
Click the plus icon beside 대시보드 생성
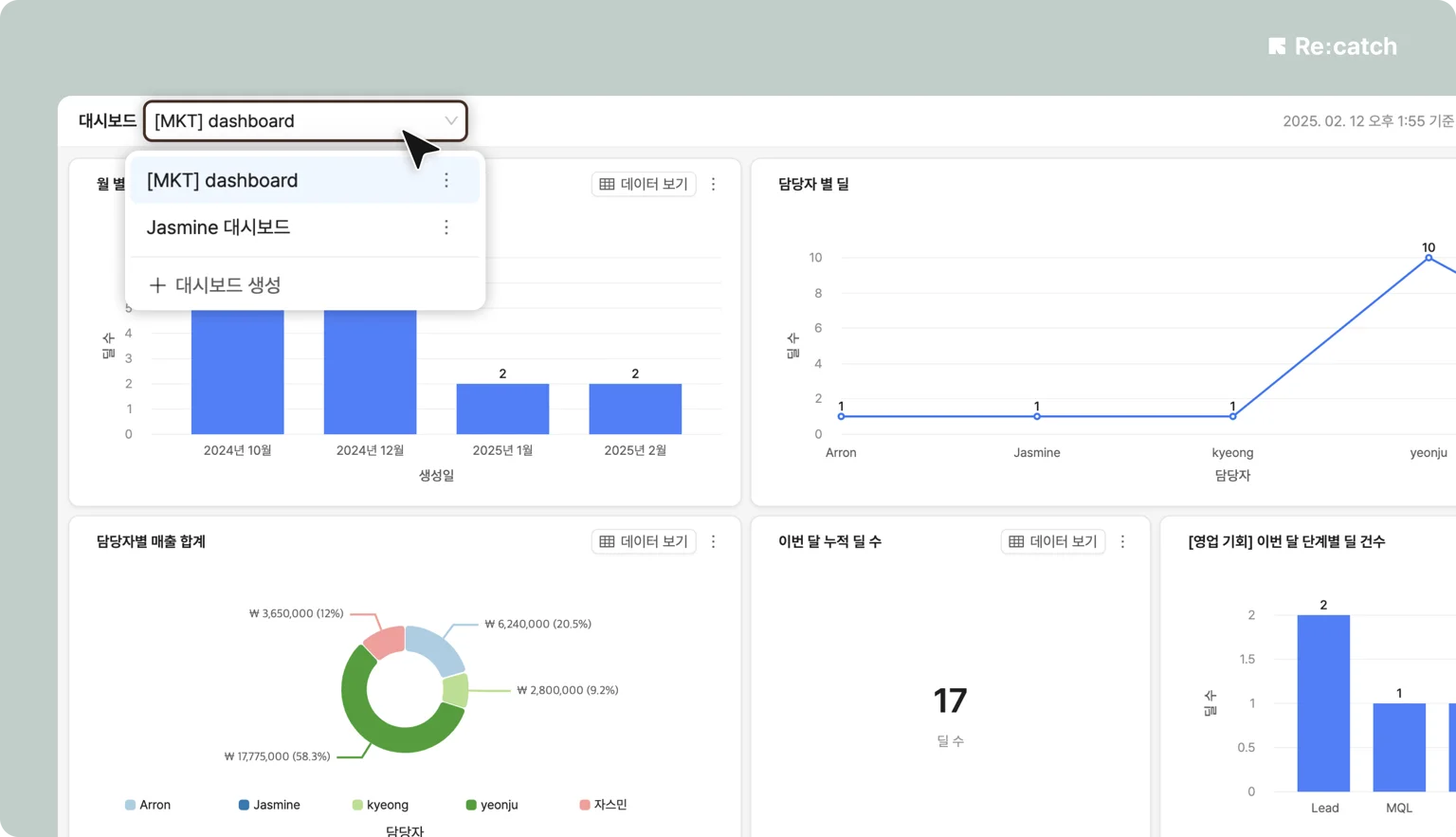click(x=157, y=285)
